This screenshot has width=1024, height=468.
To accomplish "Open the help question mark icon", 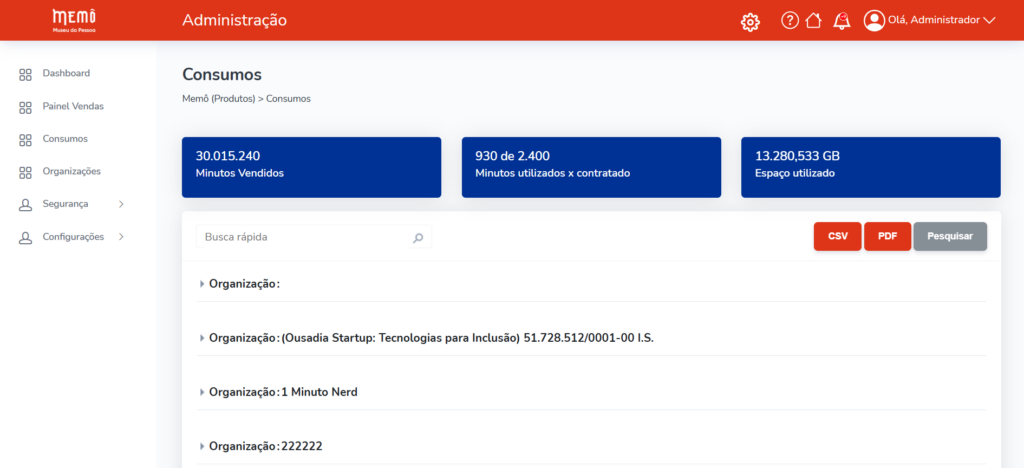I will click(789, 20).
